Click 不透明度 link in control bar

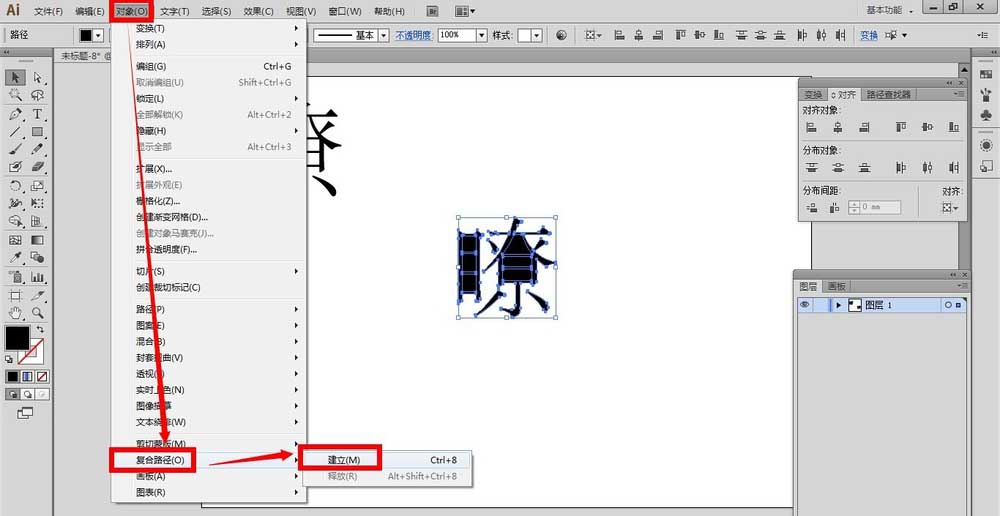(x=413, y=36)
